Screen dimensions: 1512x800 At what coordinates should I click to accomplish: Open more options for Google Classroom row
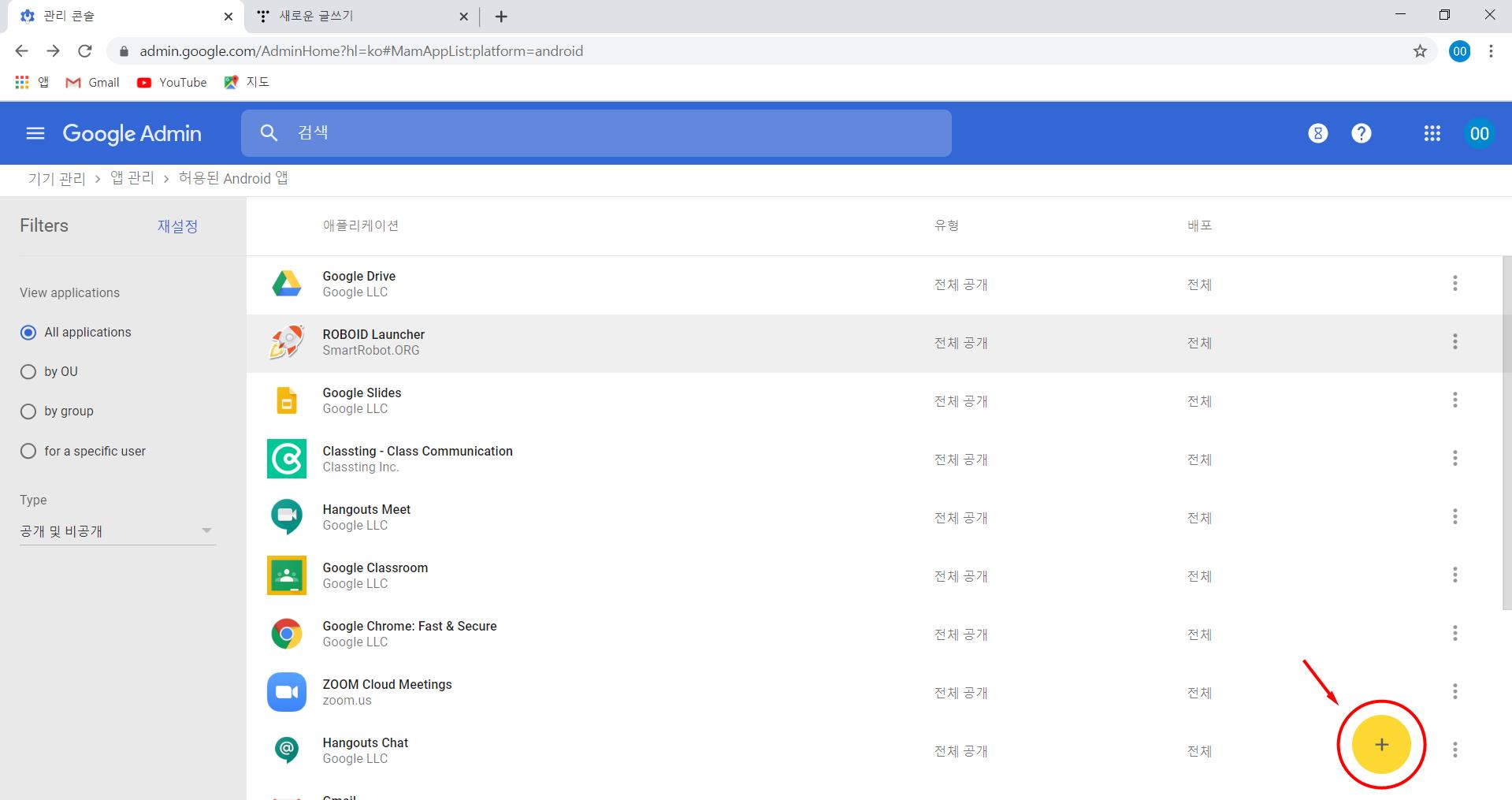click(x=1454, y=575)
